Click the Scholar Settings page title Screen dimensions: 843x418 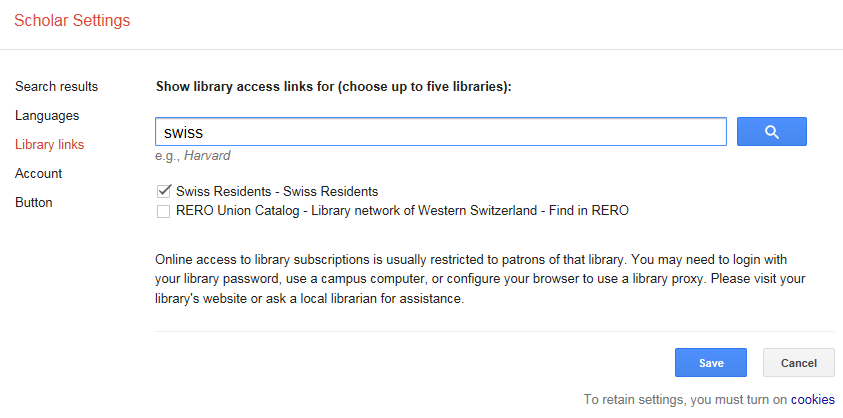pos(72,20)
